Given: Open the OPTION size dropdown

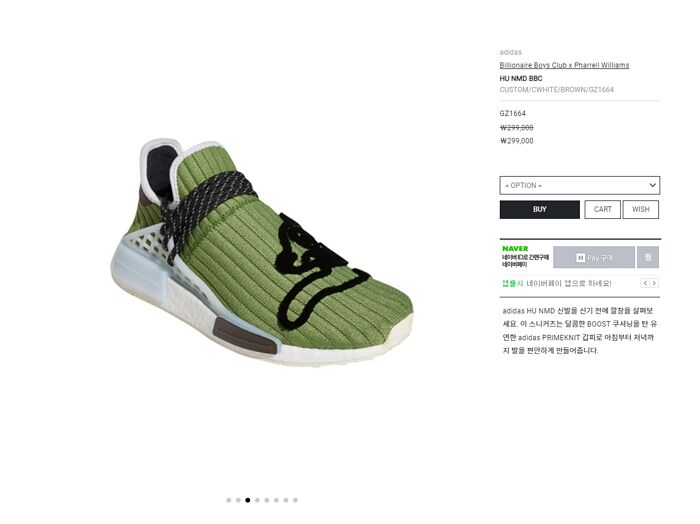Looking at the screenshot, I should (x=579, y=185).
